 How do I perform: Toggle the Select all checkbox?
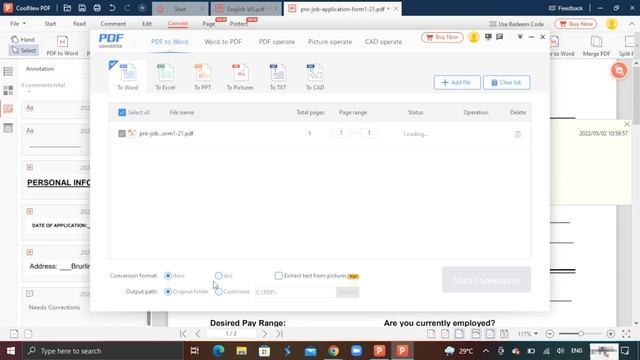click(x=122, y=112)
